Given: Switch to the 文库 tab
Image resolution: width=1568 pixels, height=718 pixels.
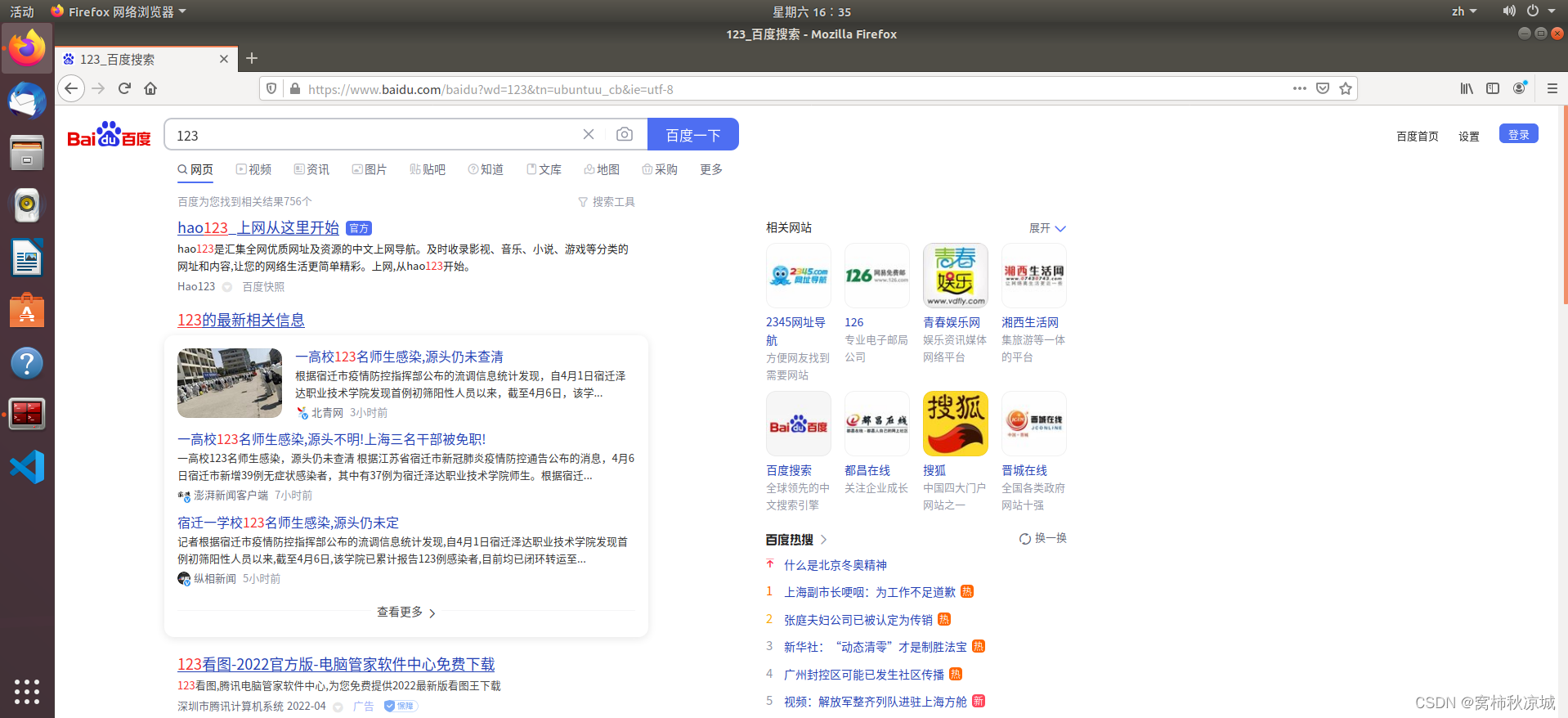Looking at the screenshot, I should tap(544, 169).
